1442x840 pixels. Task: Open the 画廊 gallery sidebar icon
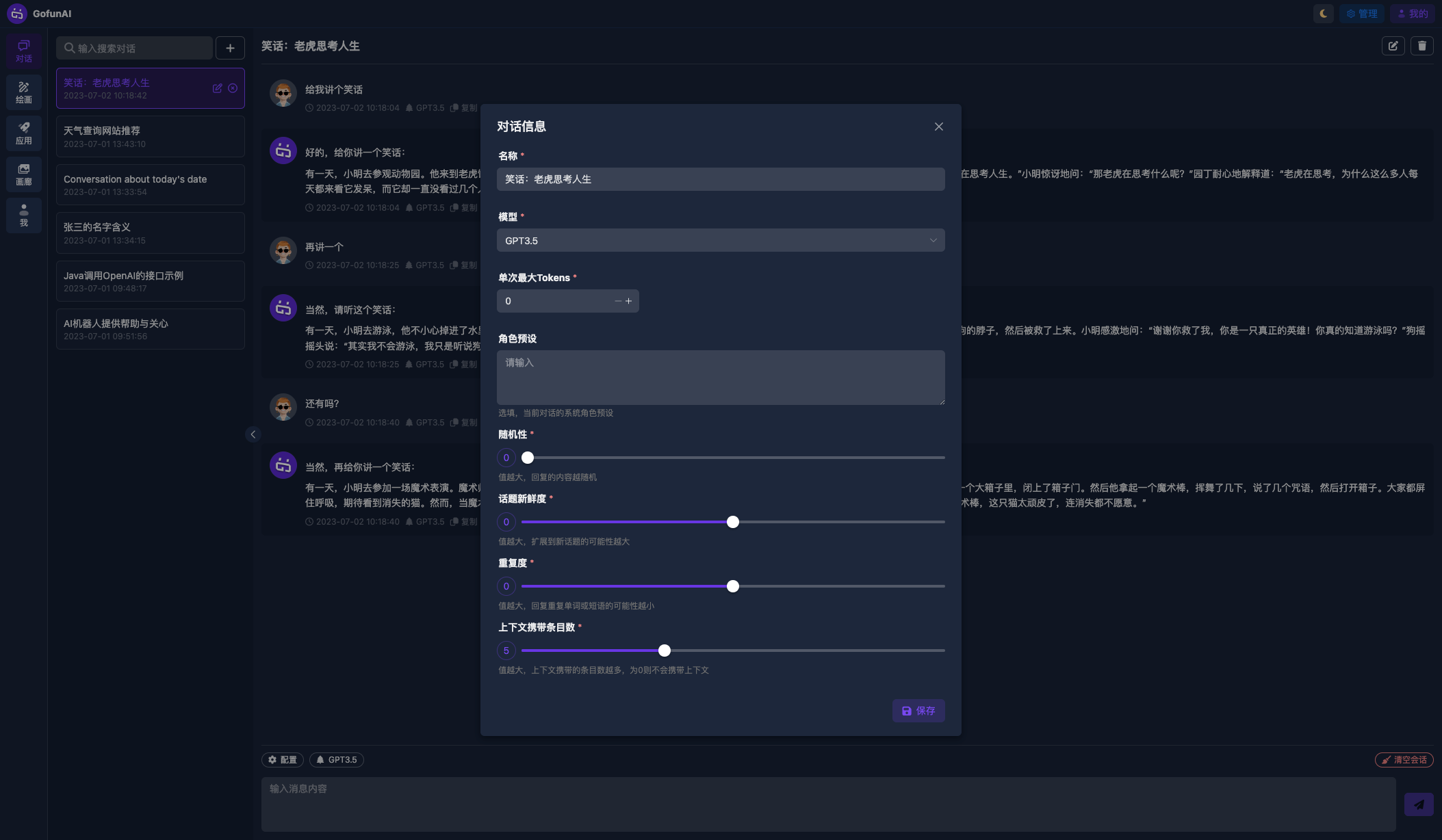point(24,174)
